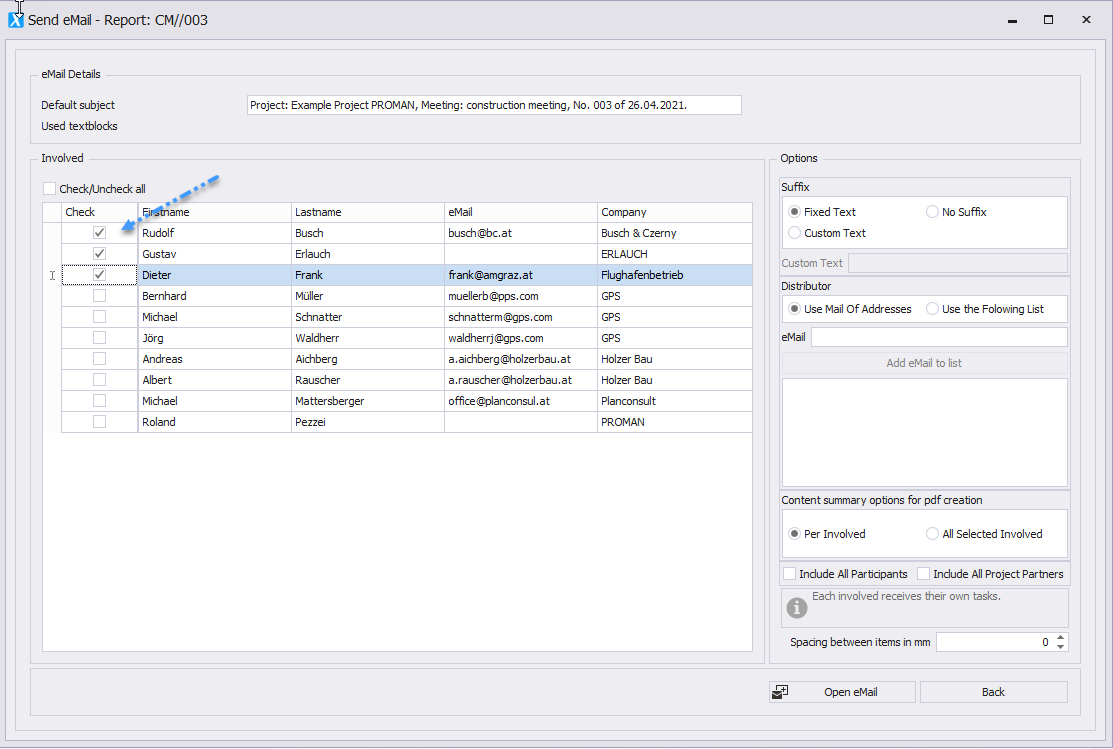
Task: Click the info icon beside tasks note
Action: click(x=796, y=608)
